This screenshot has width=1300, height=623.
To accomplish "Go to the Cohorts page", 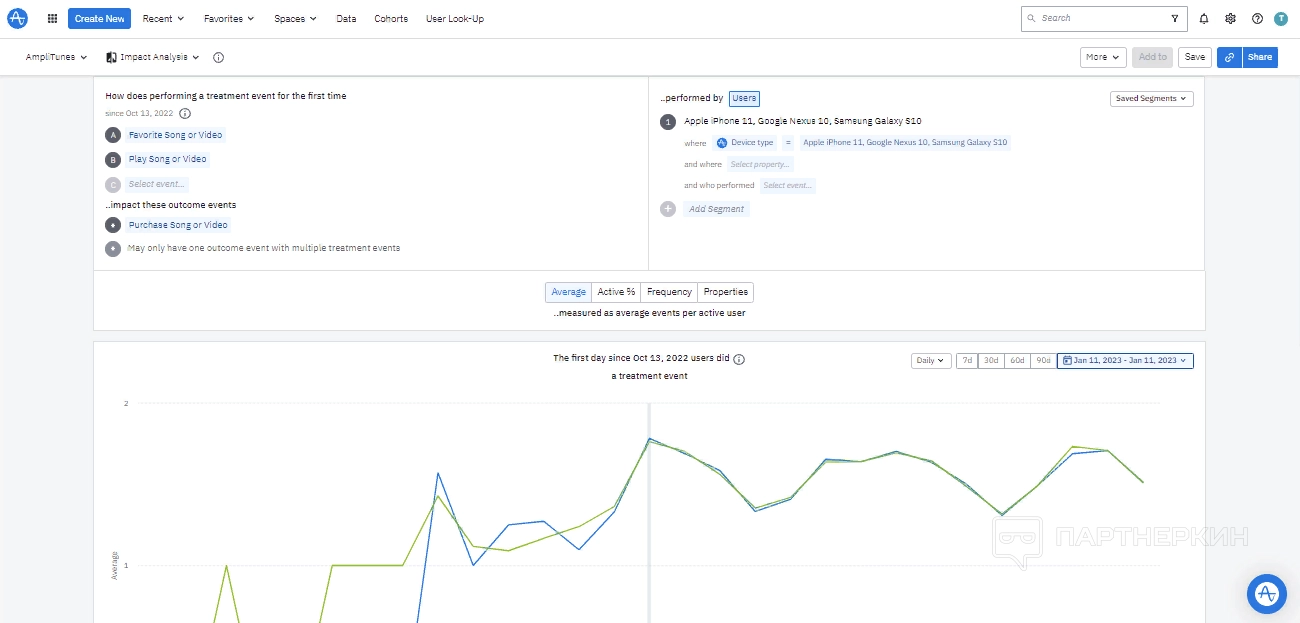I will 391,18.
